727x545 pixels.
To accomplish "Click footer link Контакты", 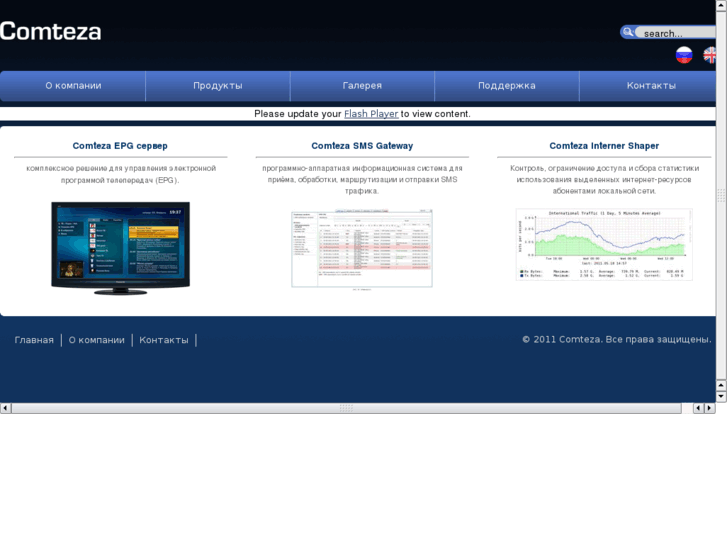I will (x=164, y=340).
